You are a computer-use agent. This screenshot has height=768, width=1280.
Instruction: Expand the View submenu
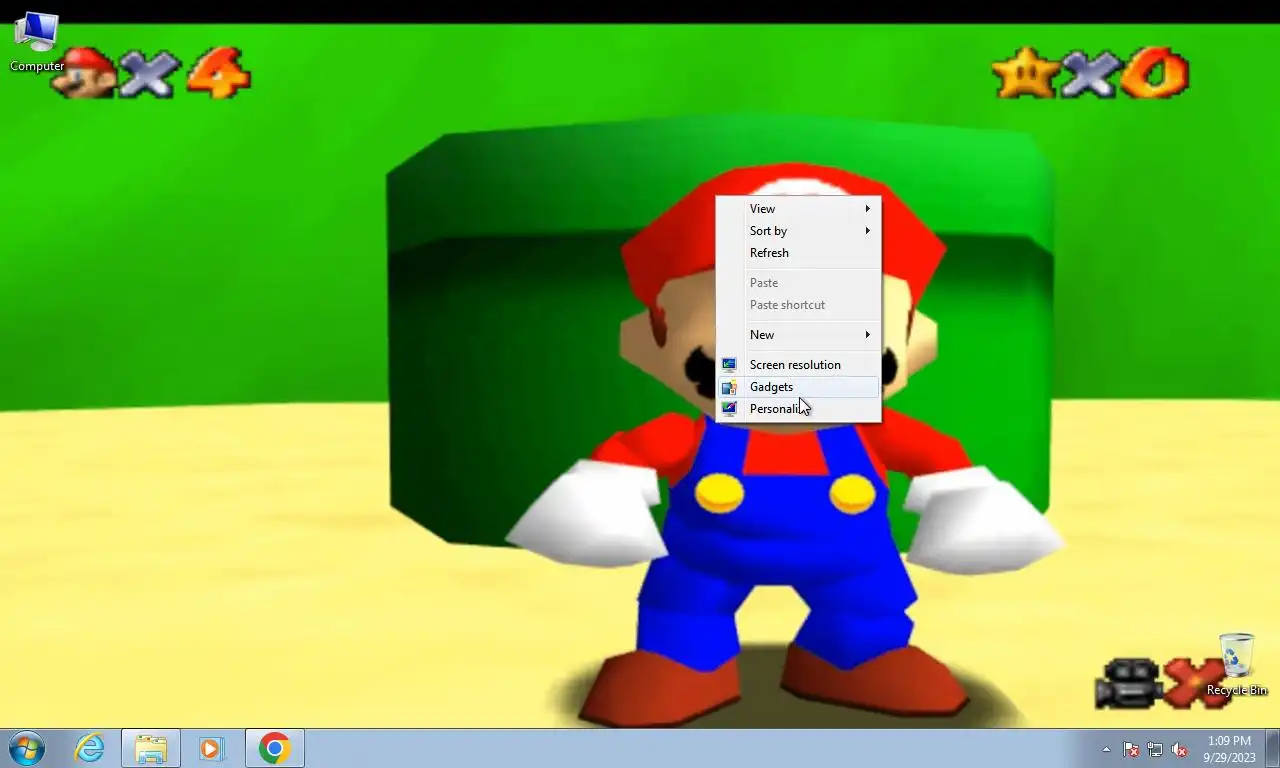coord(799,209)
